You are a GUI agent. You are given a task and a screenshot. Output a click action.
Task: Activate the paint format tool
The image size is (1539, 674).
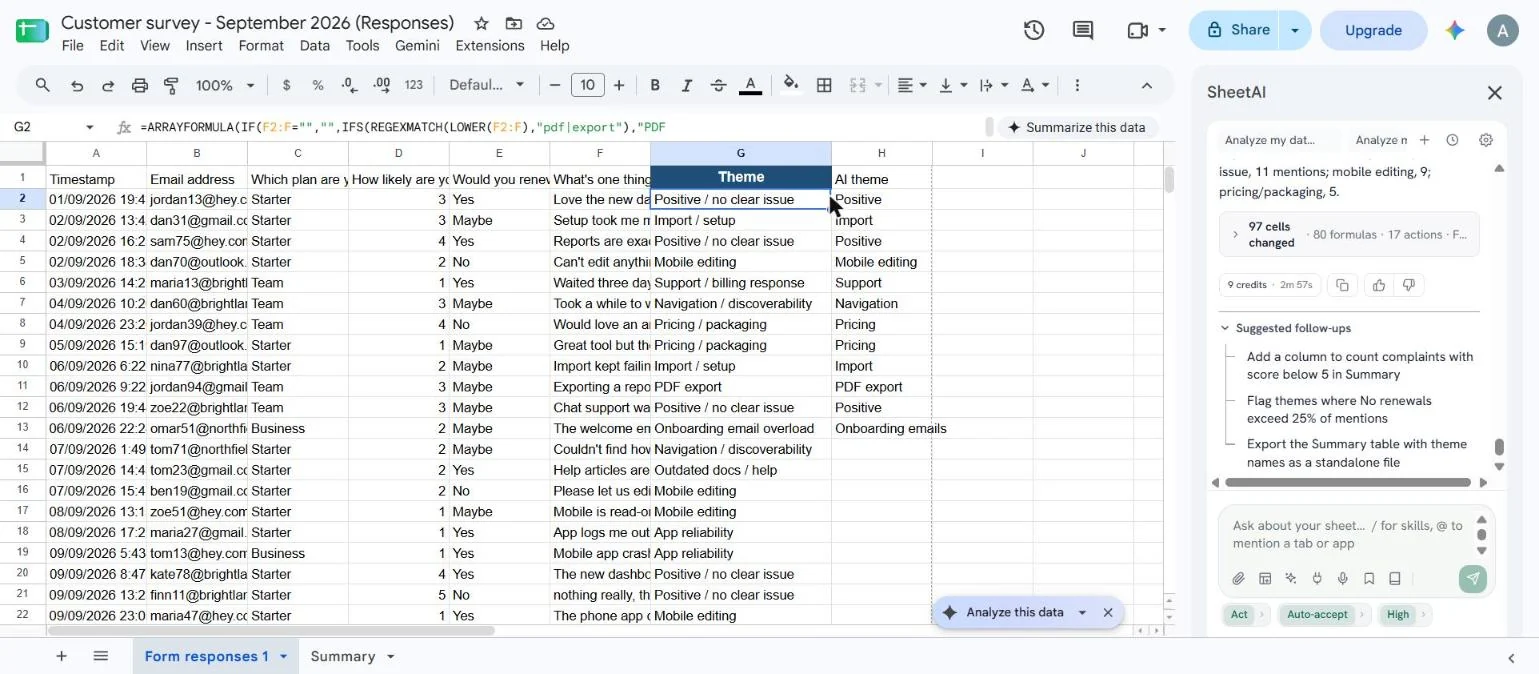[x=171, y=85]
